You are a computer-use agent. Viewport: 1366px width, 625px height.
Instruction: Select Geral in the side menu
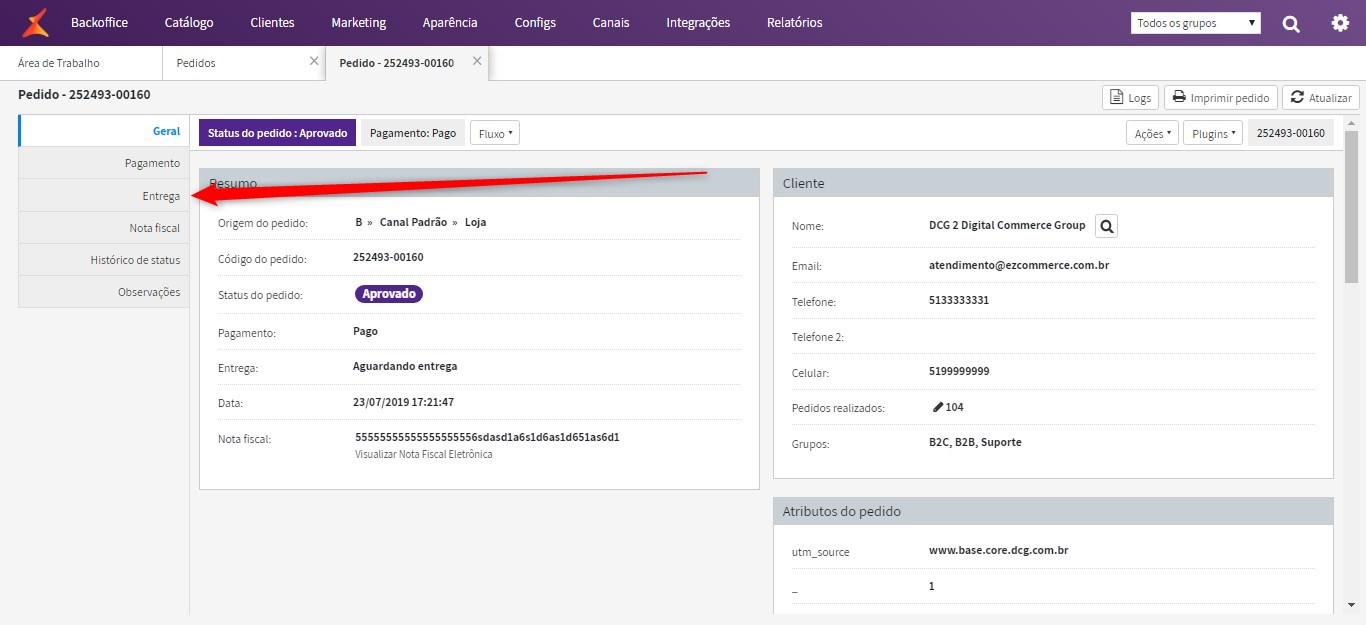pyautogui.click(x=104, y=131)
